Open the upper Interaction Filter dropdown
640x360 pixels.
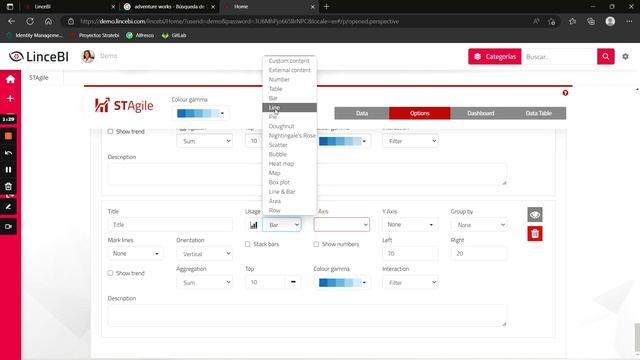(x=410, y=141)
